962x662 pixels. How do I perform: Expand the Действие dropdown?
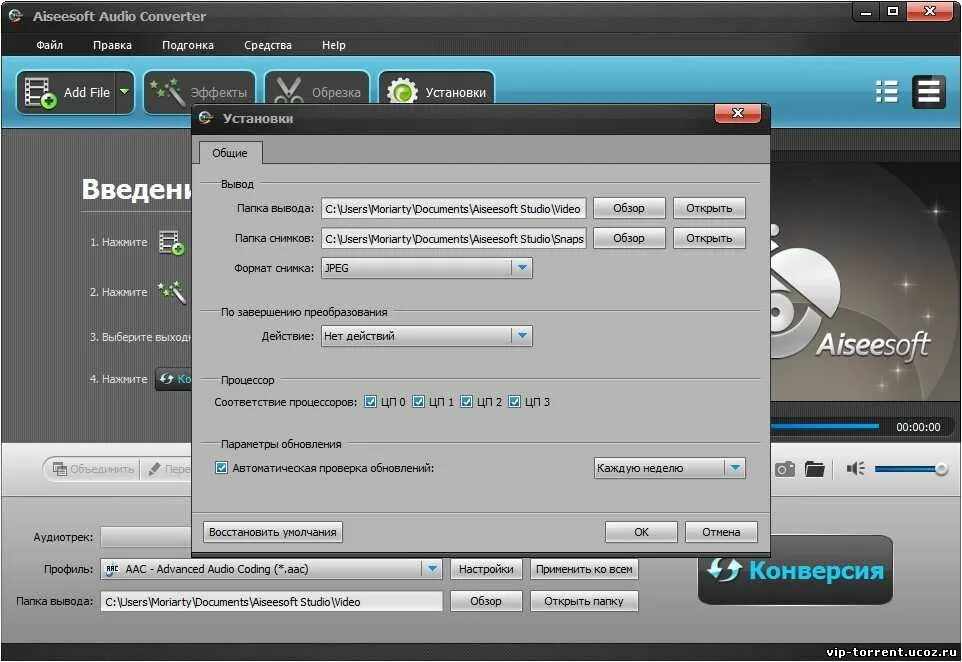[521, 336]
